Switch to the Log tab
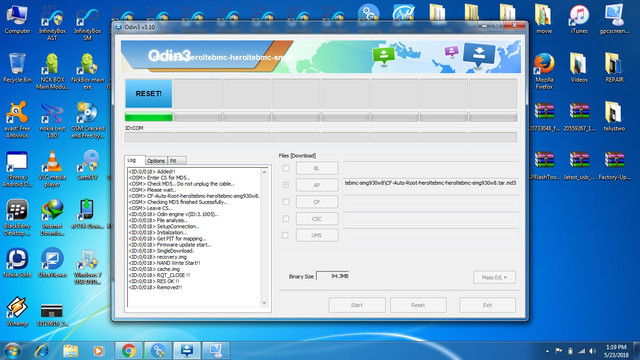This screenshot has height=360, width=640. pos(134,160)
